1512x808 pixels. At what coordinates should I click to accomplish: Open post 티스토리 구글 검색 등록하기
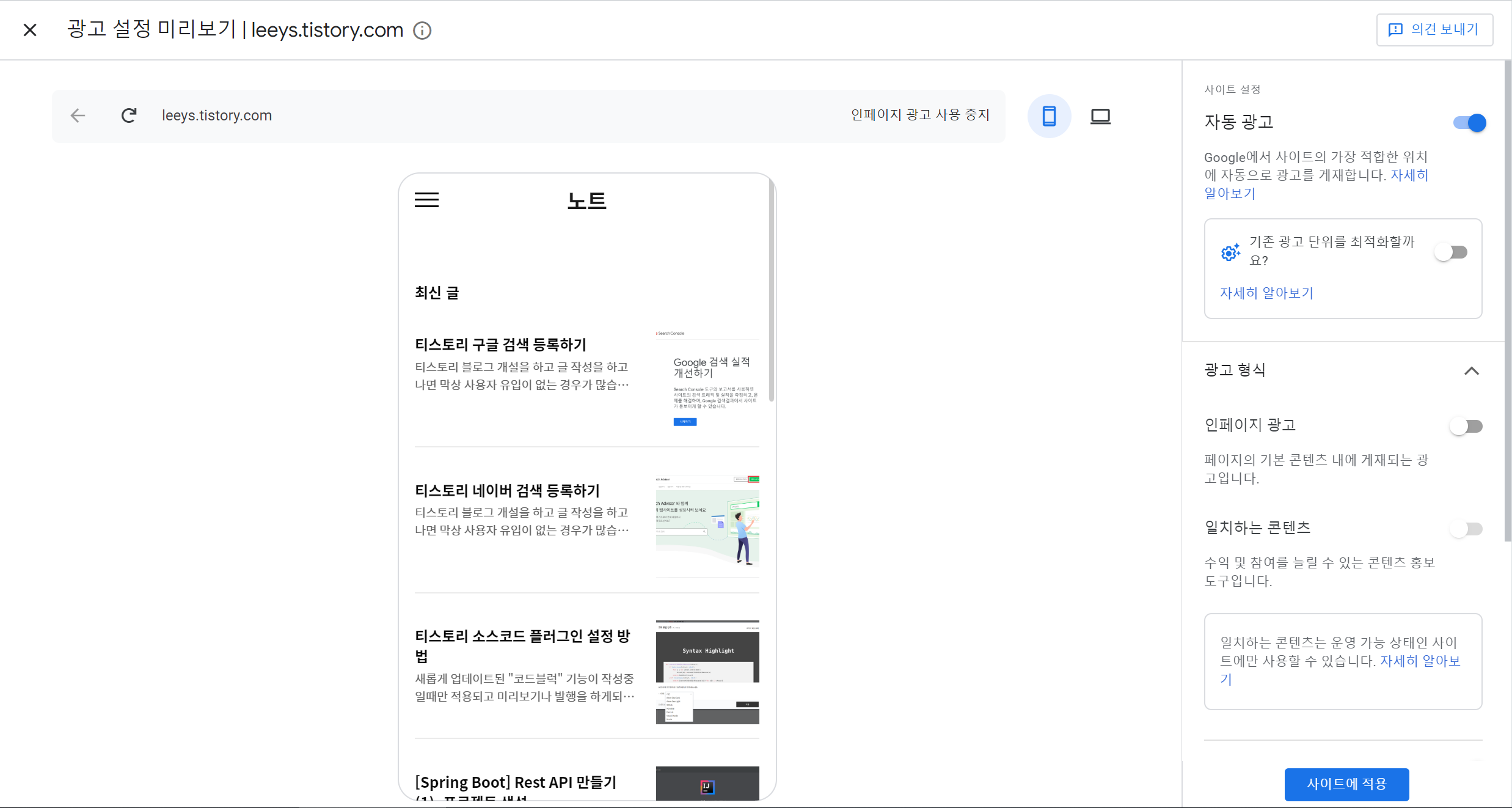[500, 345]
